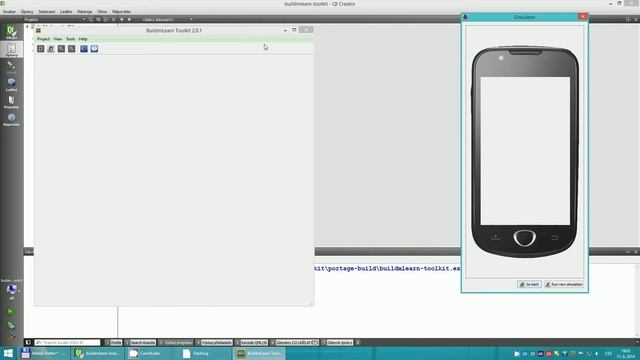Open the Soubor menu in Qt Creator
This screenshot has height=360, width=640.
(9, 11)
